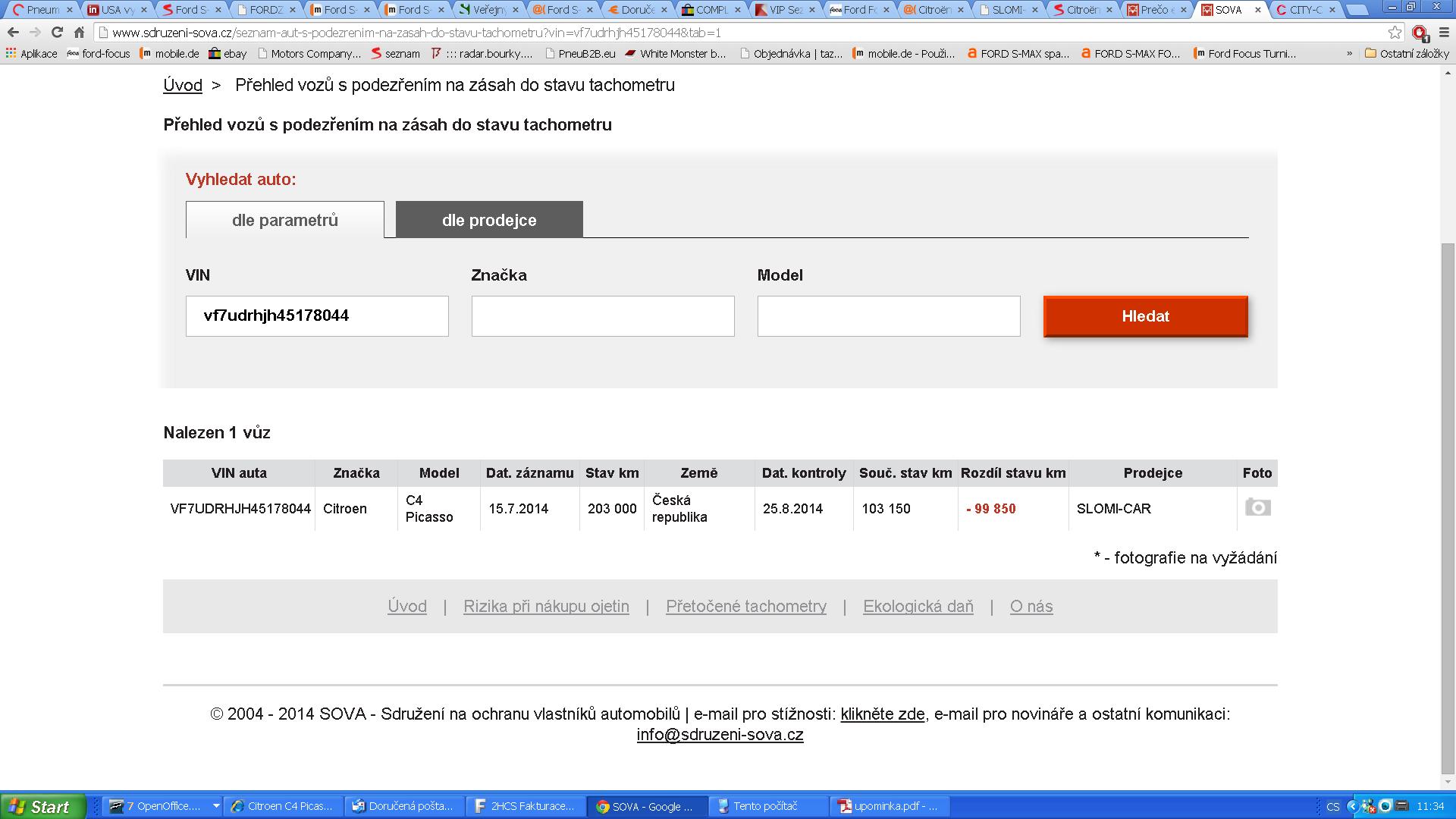Screen dimensions: 1456x819
Task: Expand the OpenOffice taskbar group arrow
Action: [216, 806]
